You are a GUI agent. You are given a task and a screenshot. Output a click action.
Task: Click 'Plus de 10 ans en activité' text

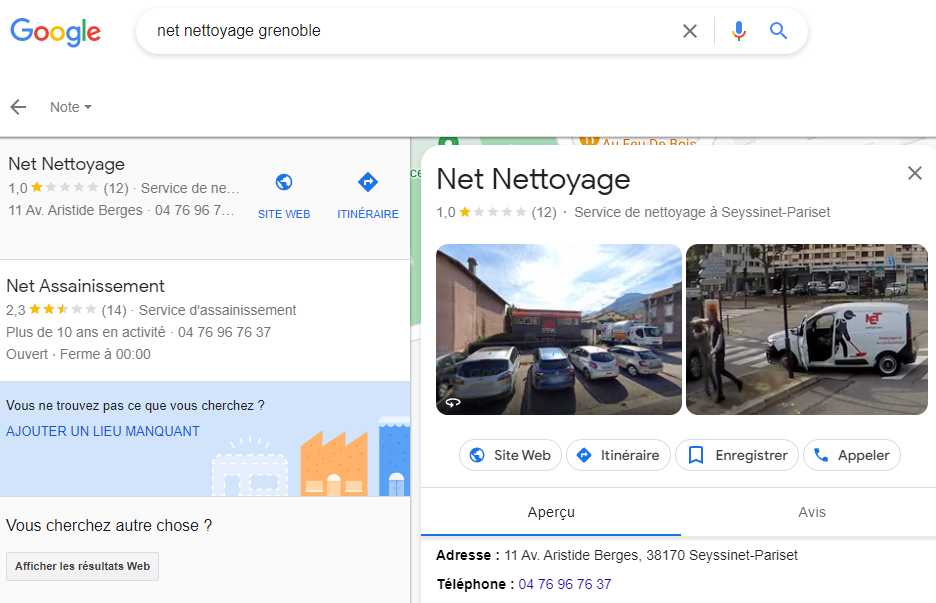[x=85, y=332]
